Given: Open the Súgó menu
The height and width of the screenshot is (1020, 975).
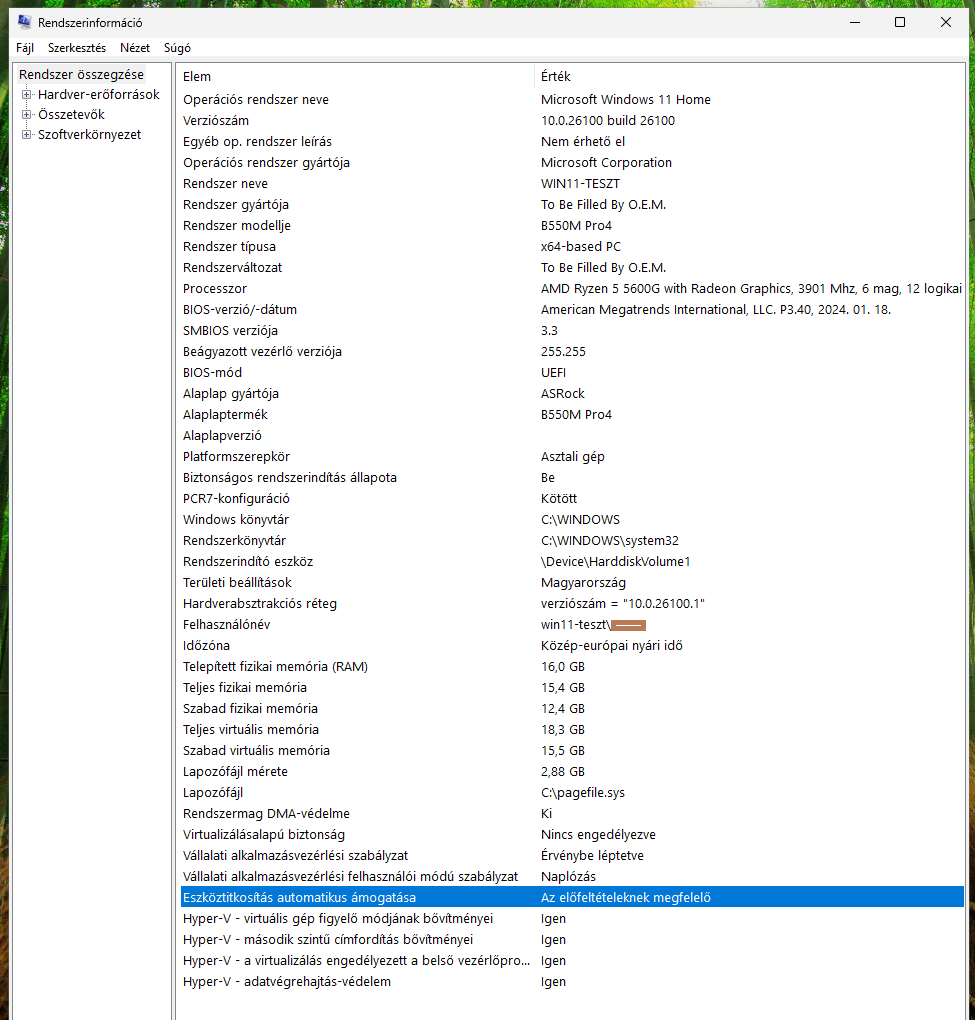Looking at the screenshot, I should click(177, 48).
